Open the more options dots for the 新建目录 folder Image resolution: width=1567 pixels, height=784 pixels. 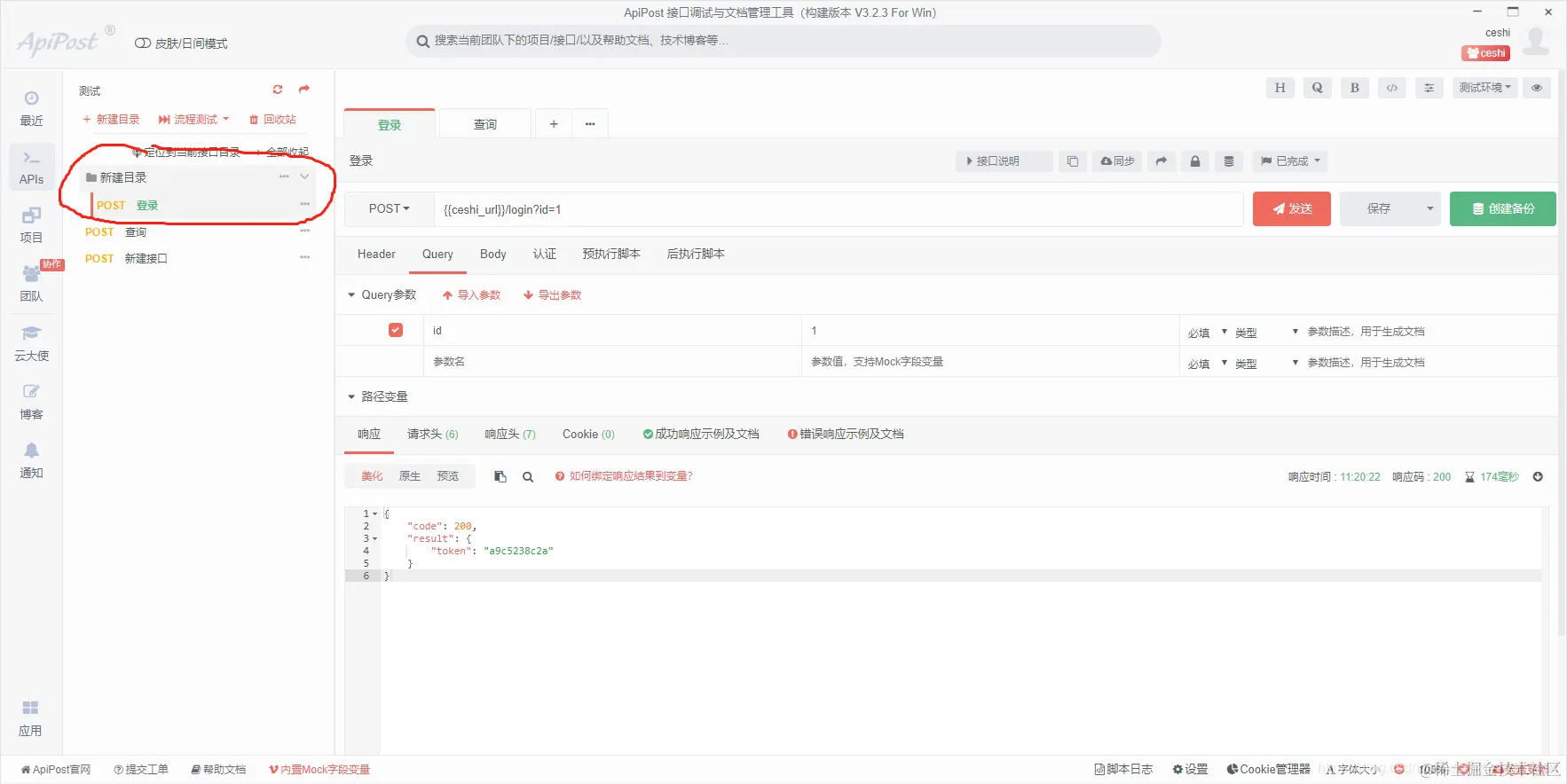point(284,177)
